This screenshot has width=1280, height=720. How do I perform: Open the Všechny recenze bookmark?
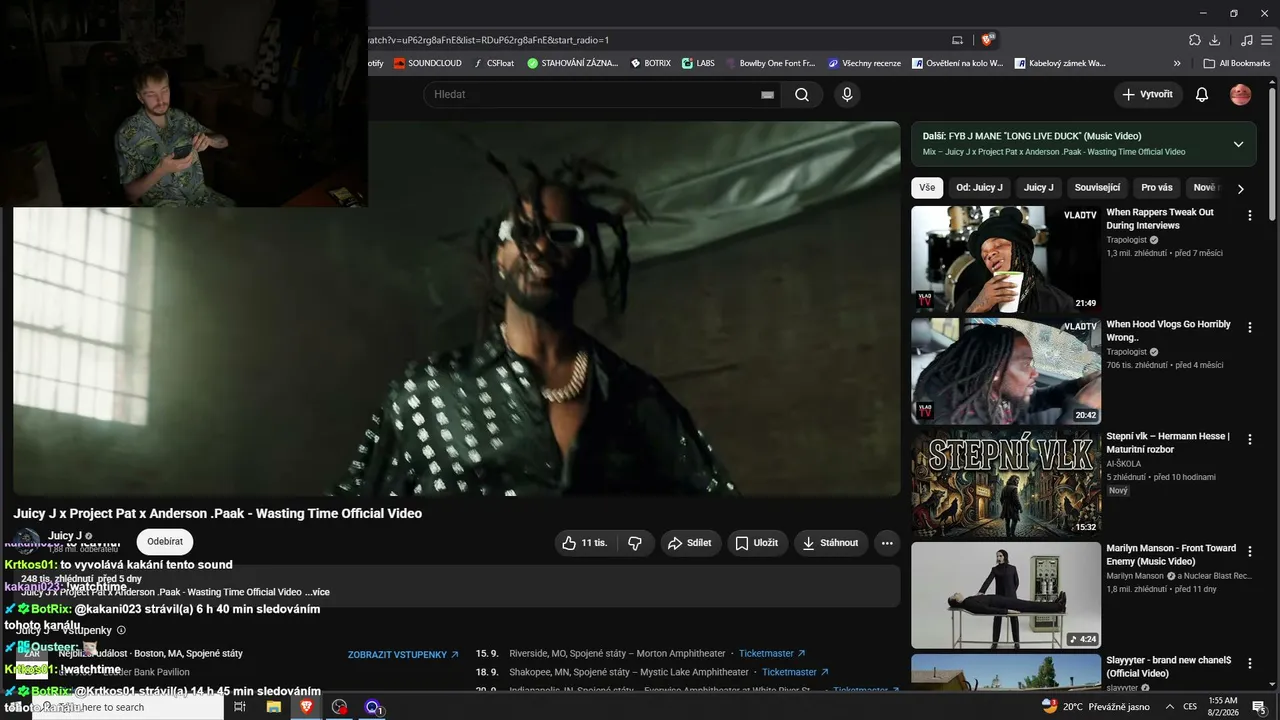pos(864,63)
